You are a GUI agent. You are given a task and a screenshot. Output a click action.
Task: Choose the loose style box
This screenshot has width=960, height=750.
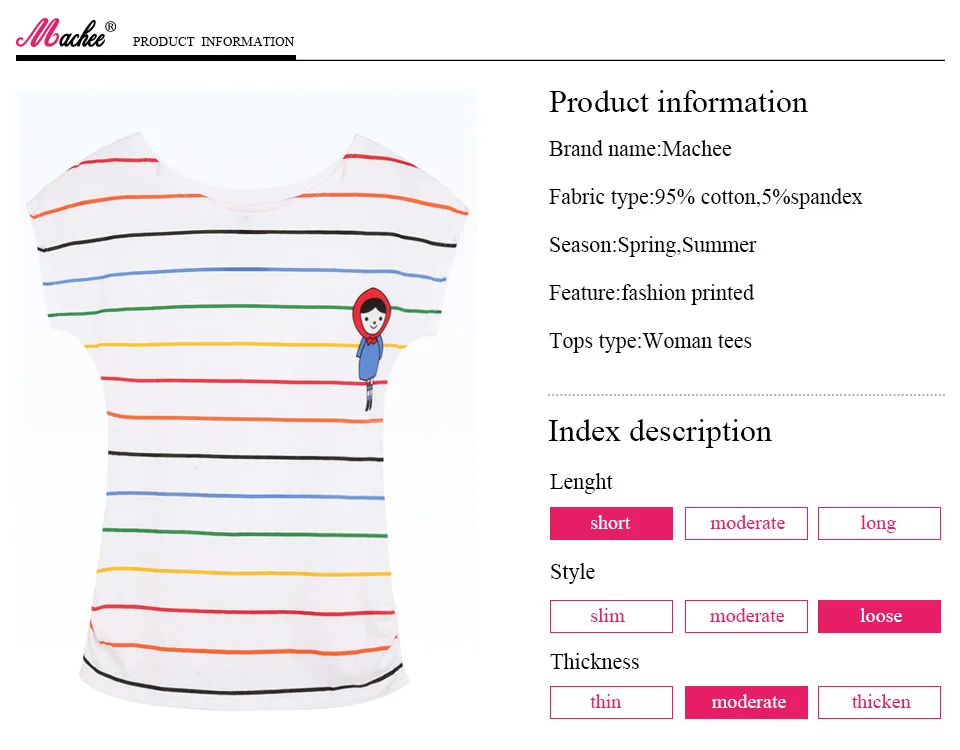coord(879,616)
